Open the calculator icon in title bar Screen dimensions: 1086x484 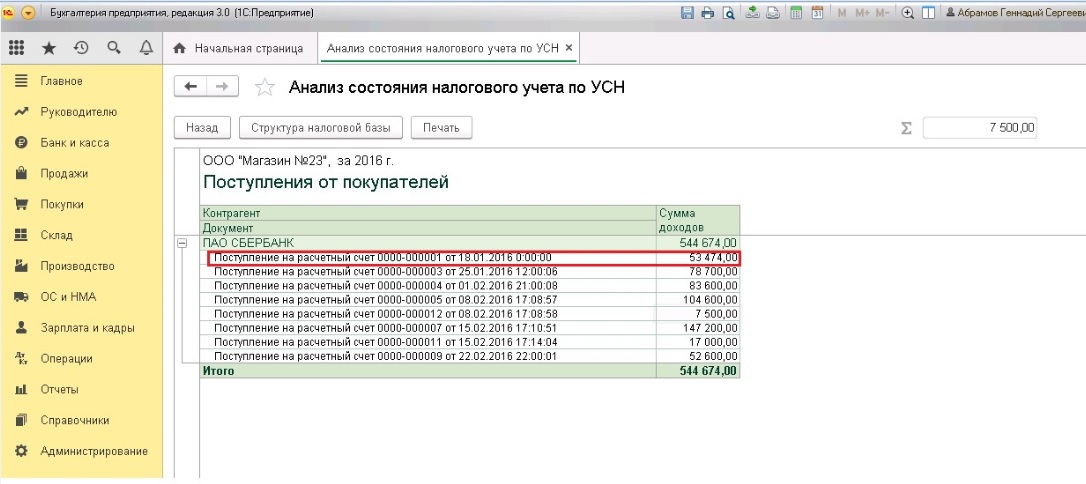796,12
